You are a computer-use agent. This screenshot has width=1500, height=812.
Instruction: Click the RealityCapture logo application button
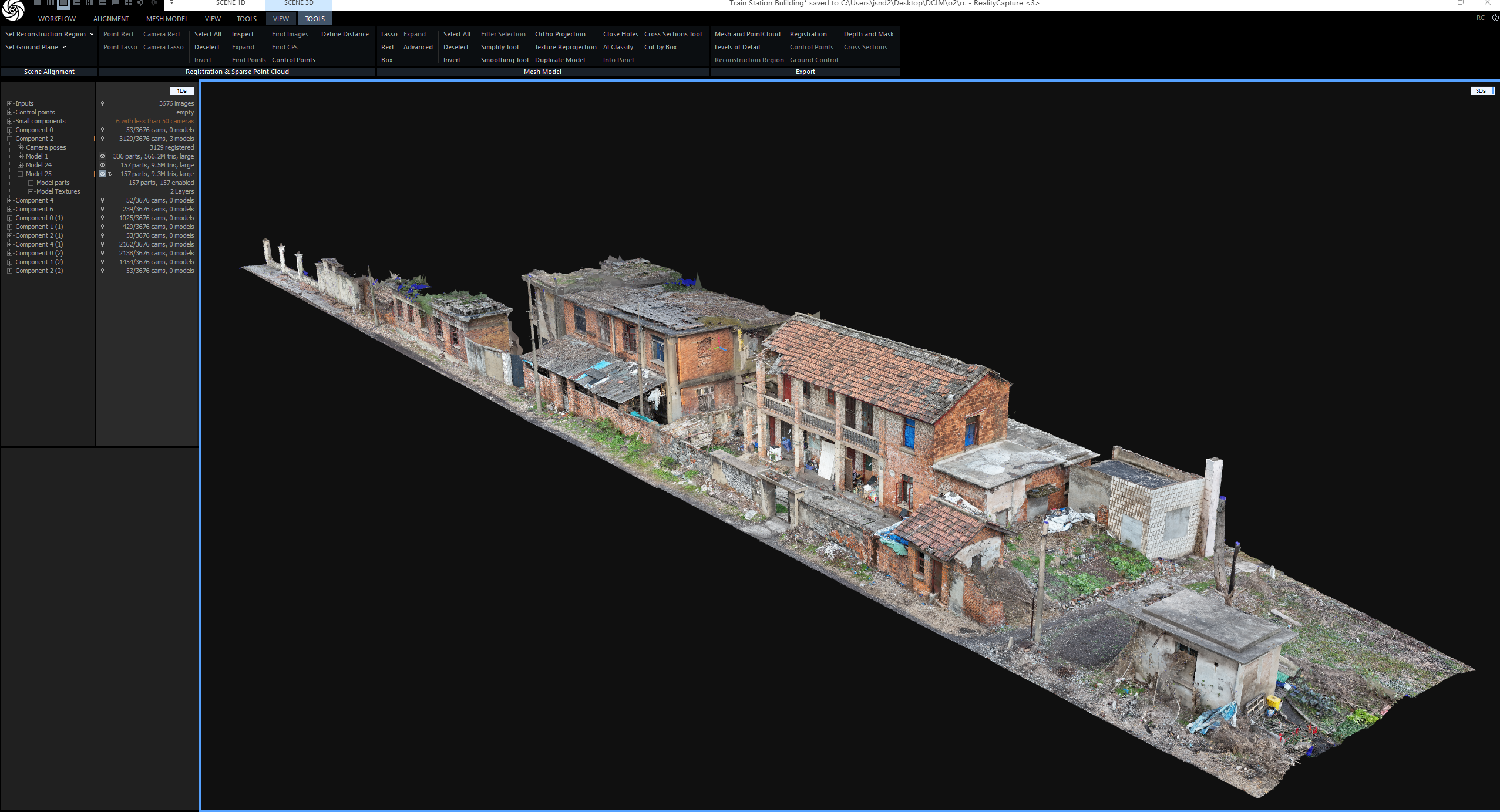(14, 10)
